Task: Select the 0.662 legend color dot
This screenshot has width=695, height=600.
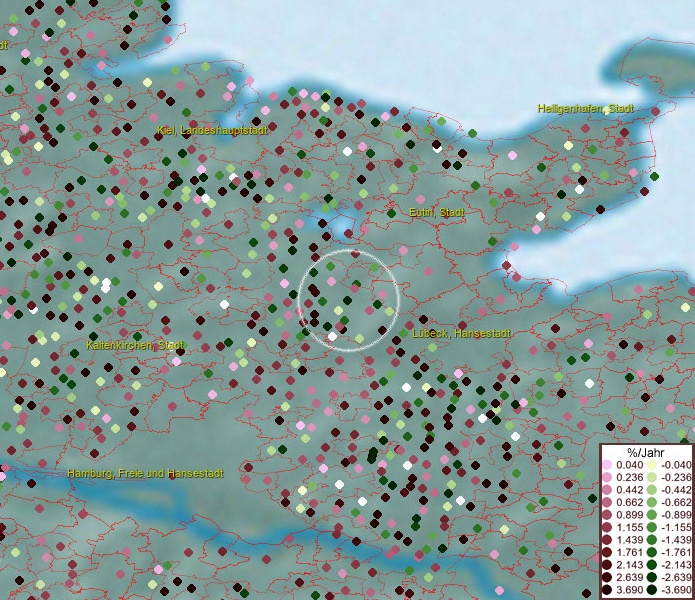Action: point(607,503)
